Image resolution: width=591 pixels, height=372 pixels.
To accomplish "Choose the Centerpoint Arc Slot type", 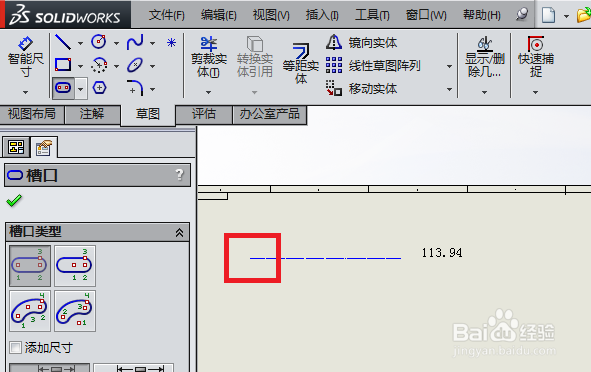I will [x=75, y=311].
